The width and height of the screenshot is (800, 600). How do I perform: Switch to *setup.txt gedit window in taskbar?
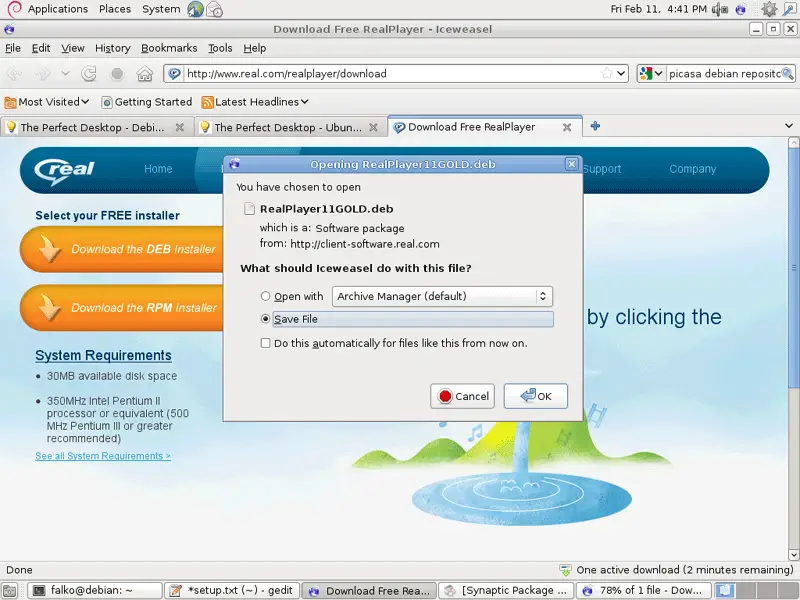(232, 591)
